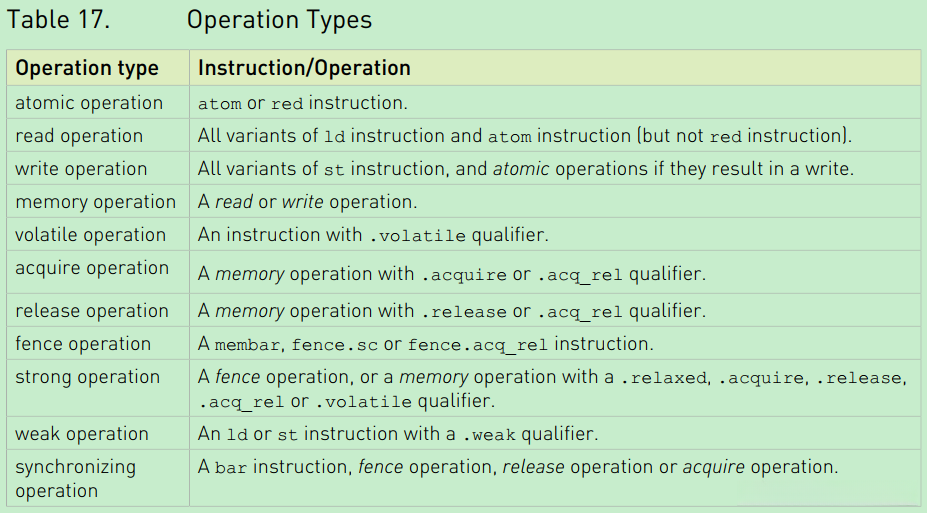Select the 'write operation' row label
The image size is (927, 513).
81,169
